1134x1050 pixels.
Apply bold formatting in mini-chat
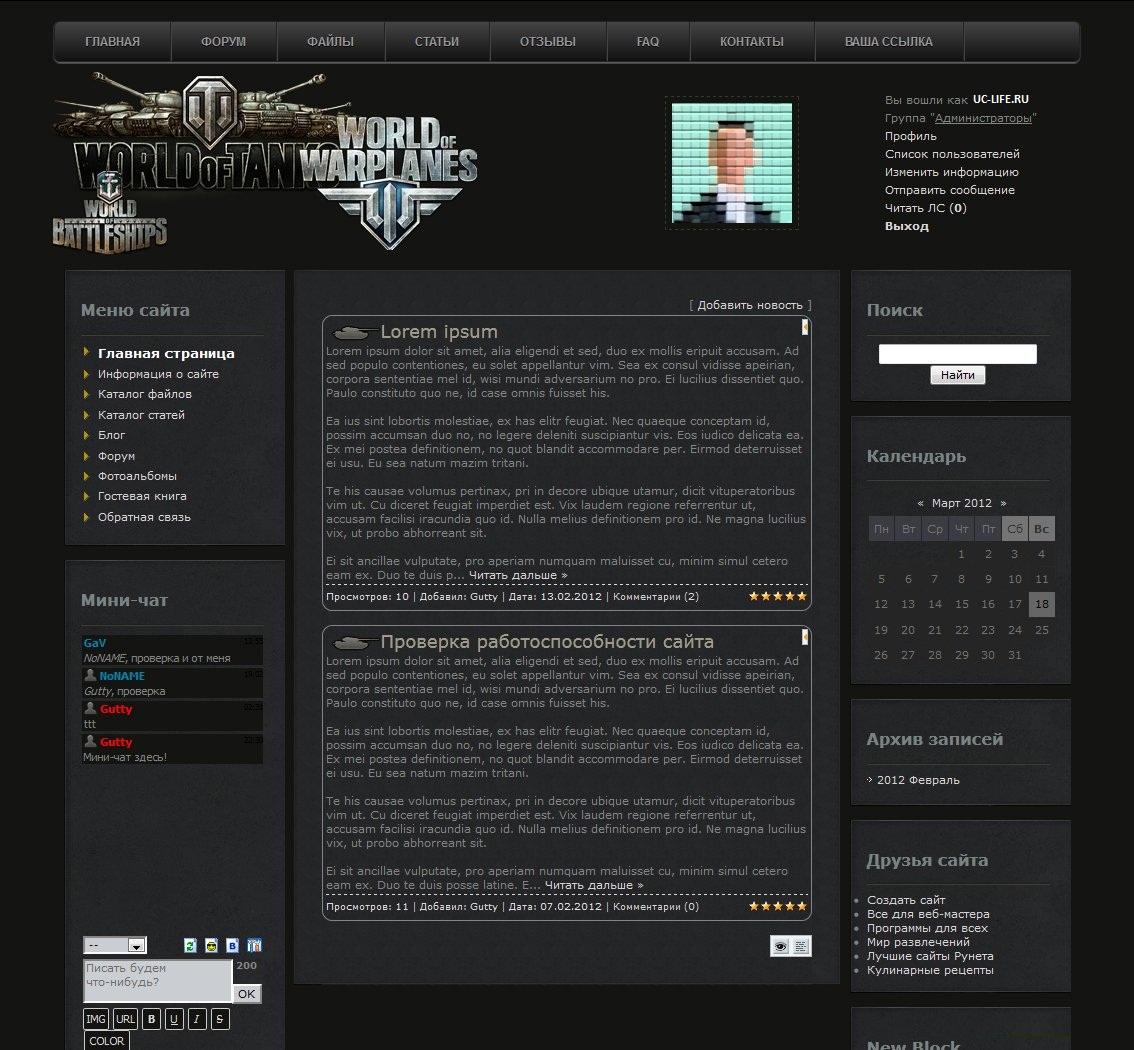(151, 1019)
